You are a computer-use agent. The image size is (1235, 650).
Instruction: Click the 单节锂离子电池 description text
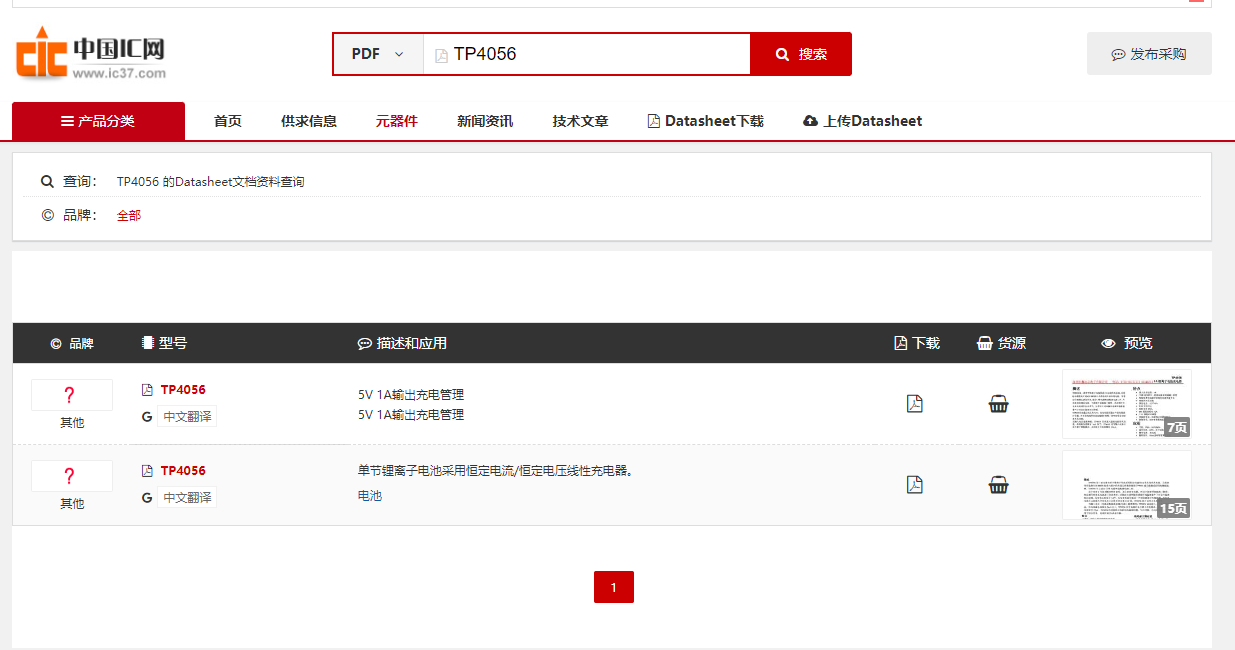[x=497, y=470]
